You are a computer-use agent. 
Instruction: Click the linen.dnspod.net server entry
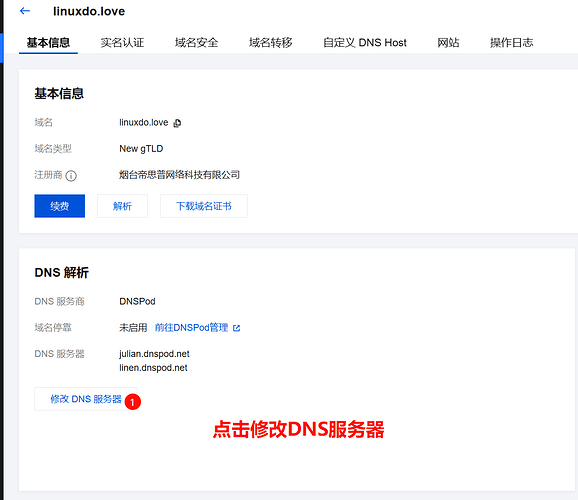click(153, 368)
